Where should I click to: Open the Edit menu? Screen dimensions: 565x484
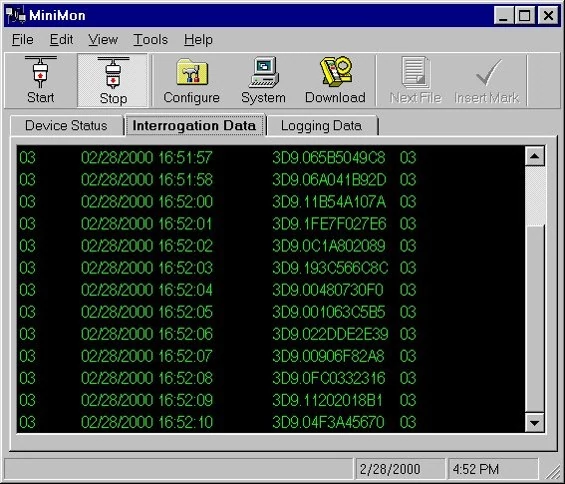[61, 39]
